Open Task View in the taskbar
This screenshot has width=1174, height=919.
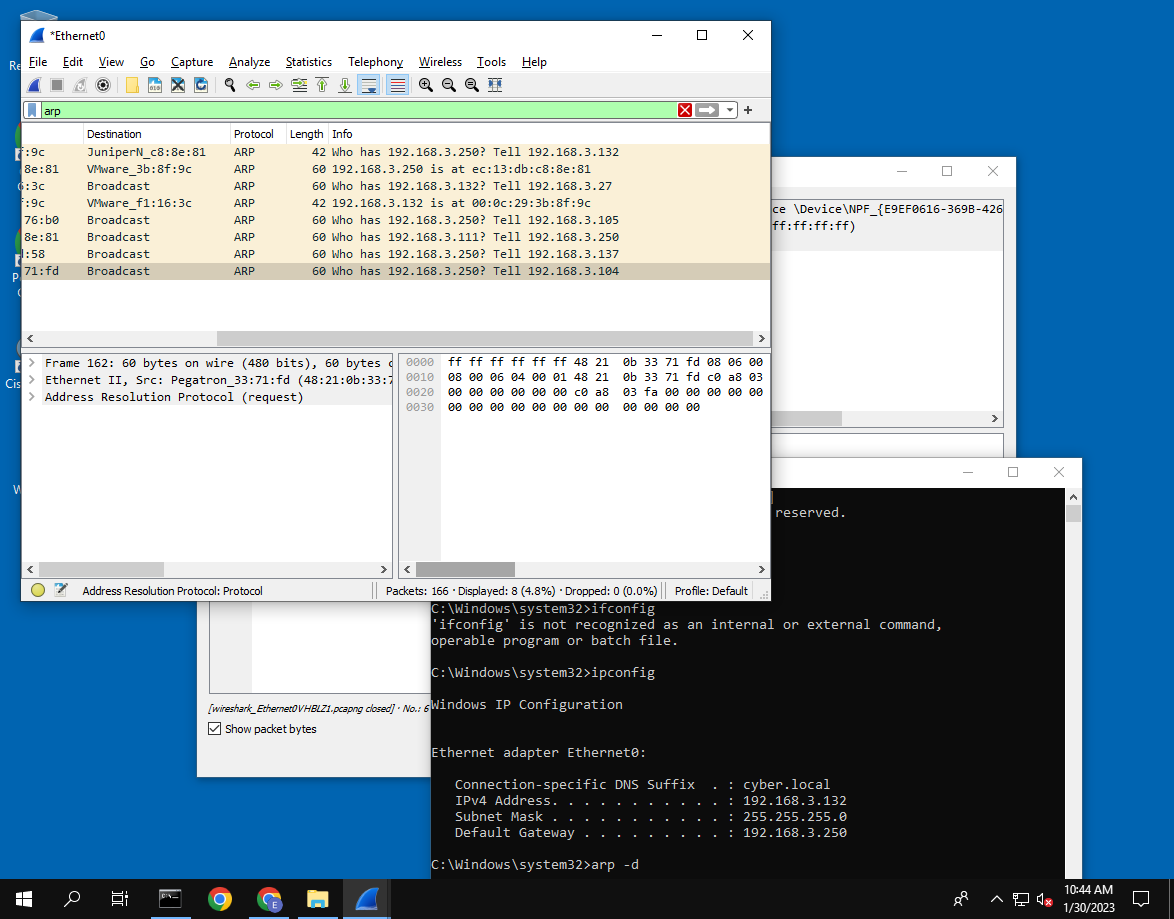tap(120, 899)
